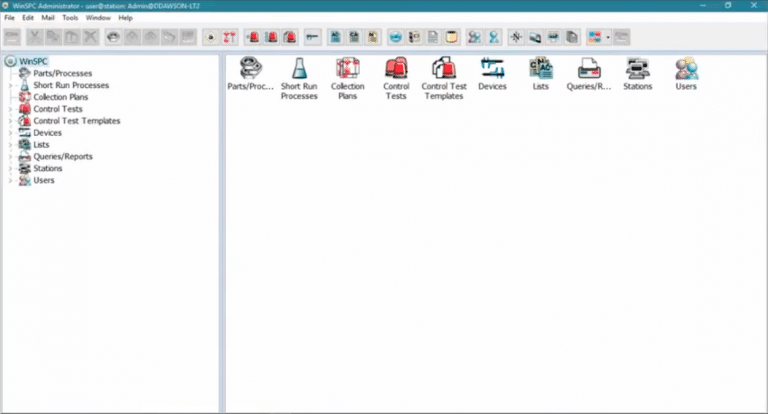Open the Tools menu
768x414 pixels.
click(70, 18)
